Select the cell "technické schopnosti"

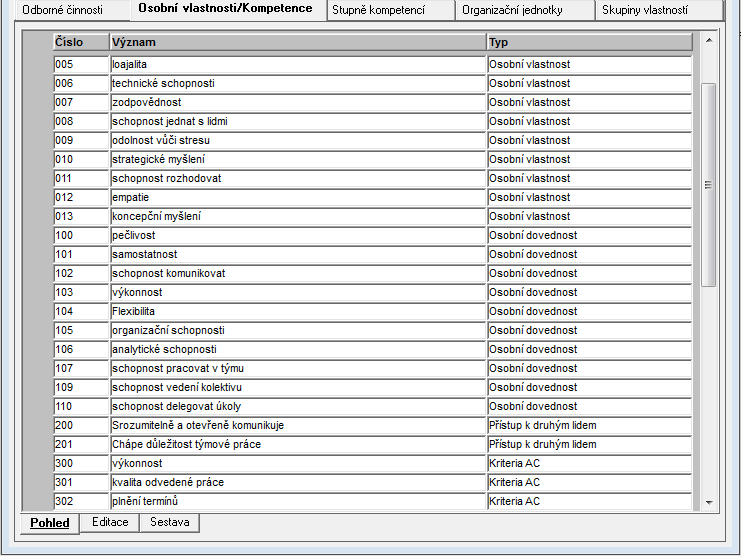[x=298, y=83]
